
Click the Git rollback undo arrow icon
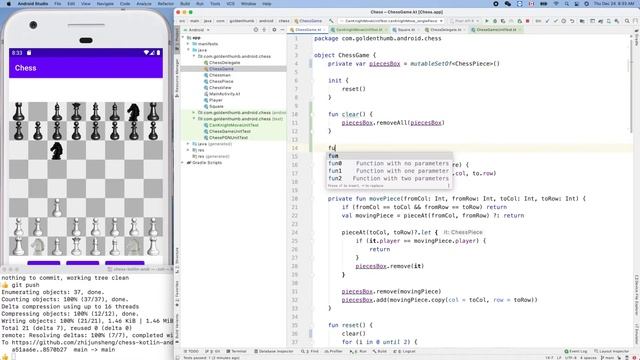click(x=572, y=21)
